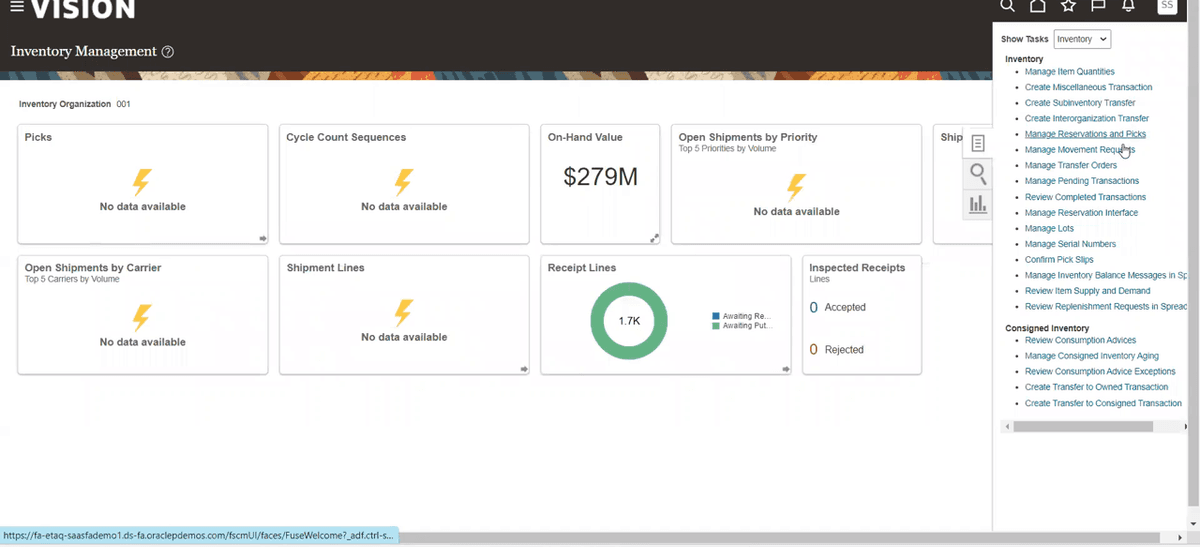Open Create Transfer to Owned Transaction
This screenshot has width=1200, height=547.
[1096, 387]
